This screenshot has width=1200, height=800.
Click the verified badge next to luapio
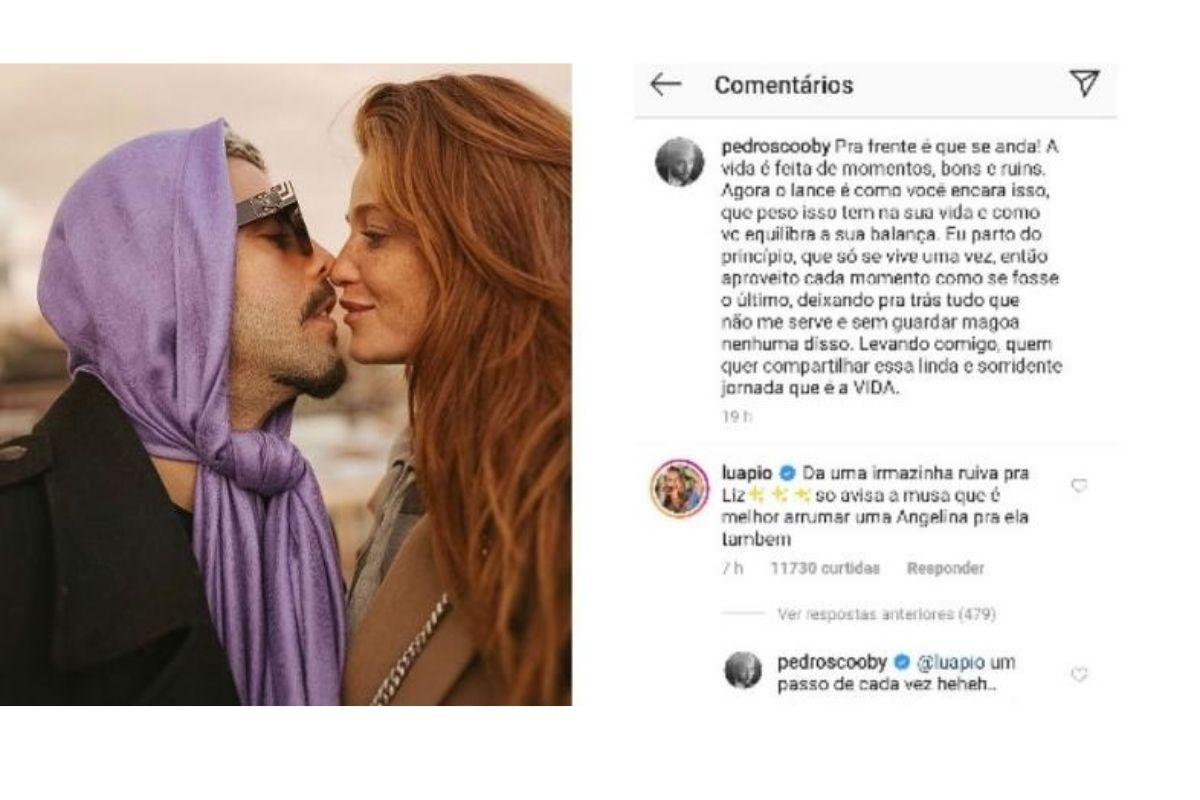click(x=787, y=471)
